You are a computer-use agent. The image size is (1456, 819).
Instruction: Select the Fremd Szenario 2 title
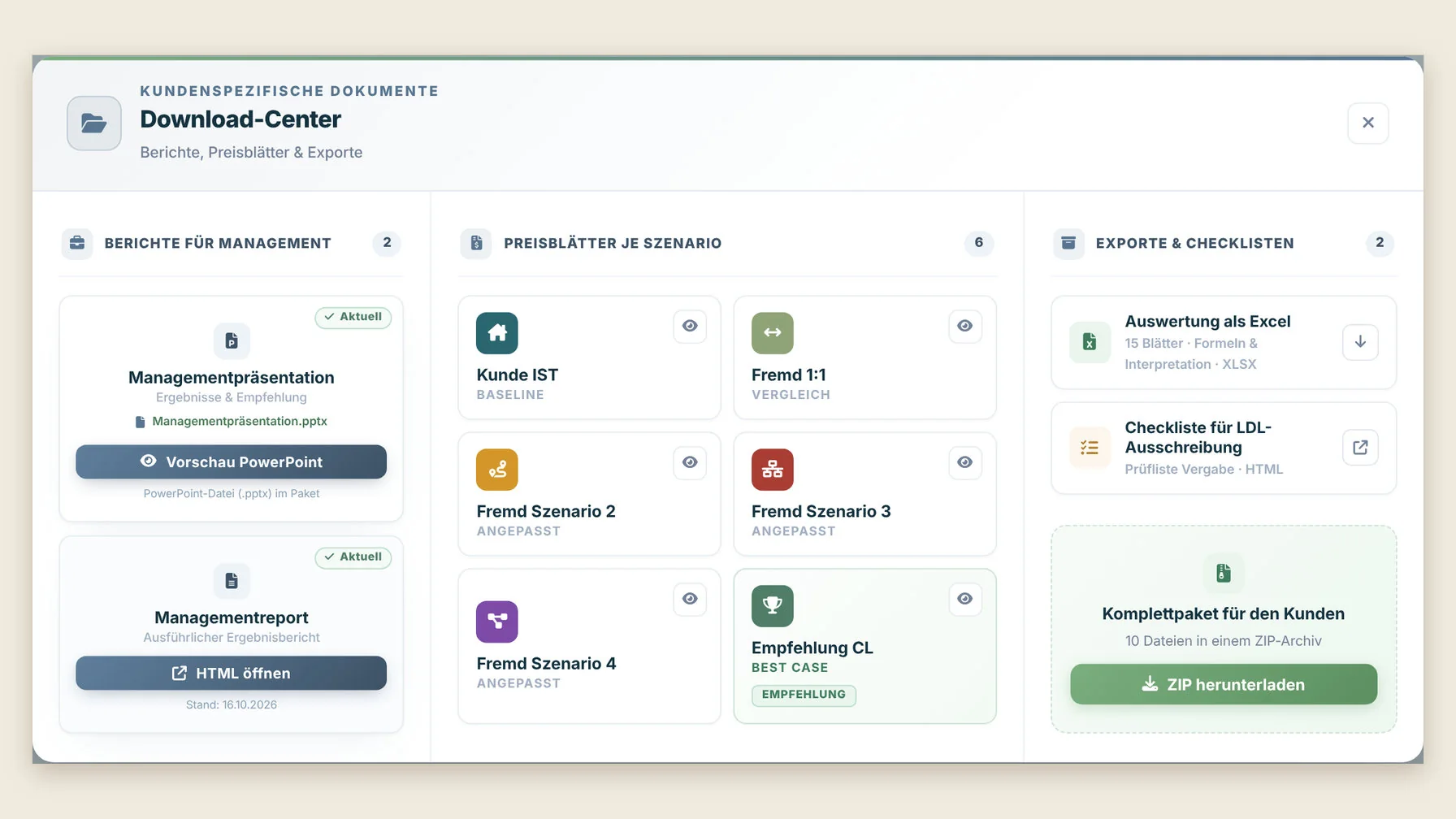pos(546,511)
